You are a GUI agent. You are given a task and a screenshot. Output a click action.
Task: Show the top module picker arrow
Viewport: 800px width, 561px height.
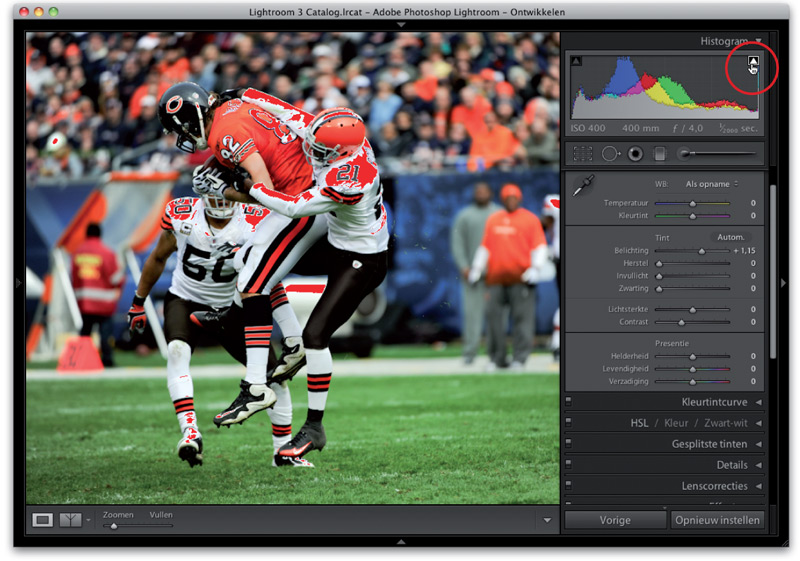pyautogui.click(x=401, y=24)
